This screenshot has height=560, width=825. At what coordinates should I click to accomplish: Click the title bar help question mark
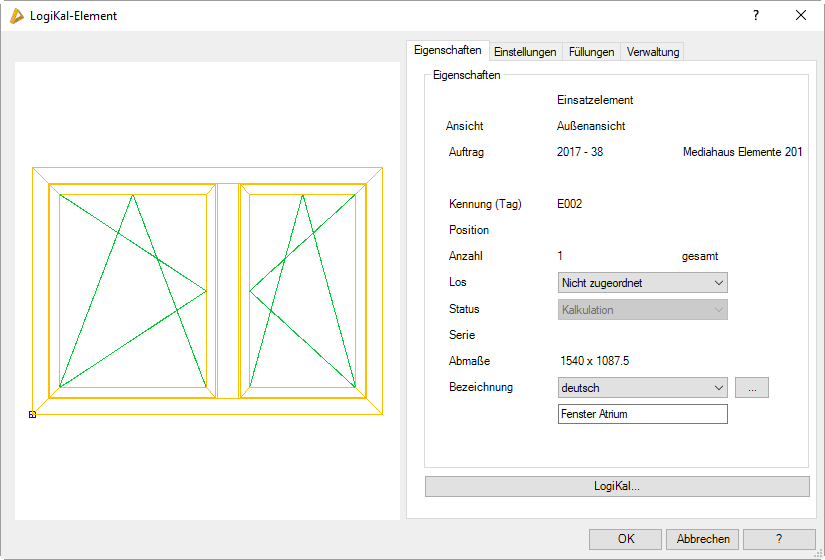(755, 15)
